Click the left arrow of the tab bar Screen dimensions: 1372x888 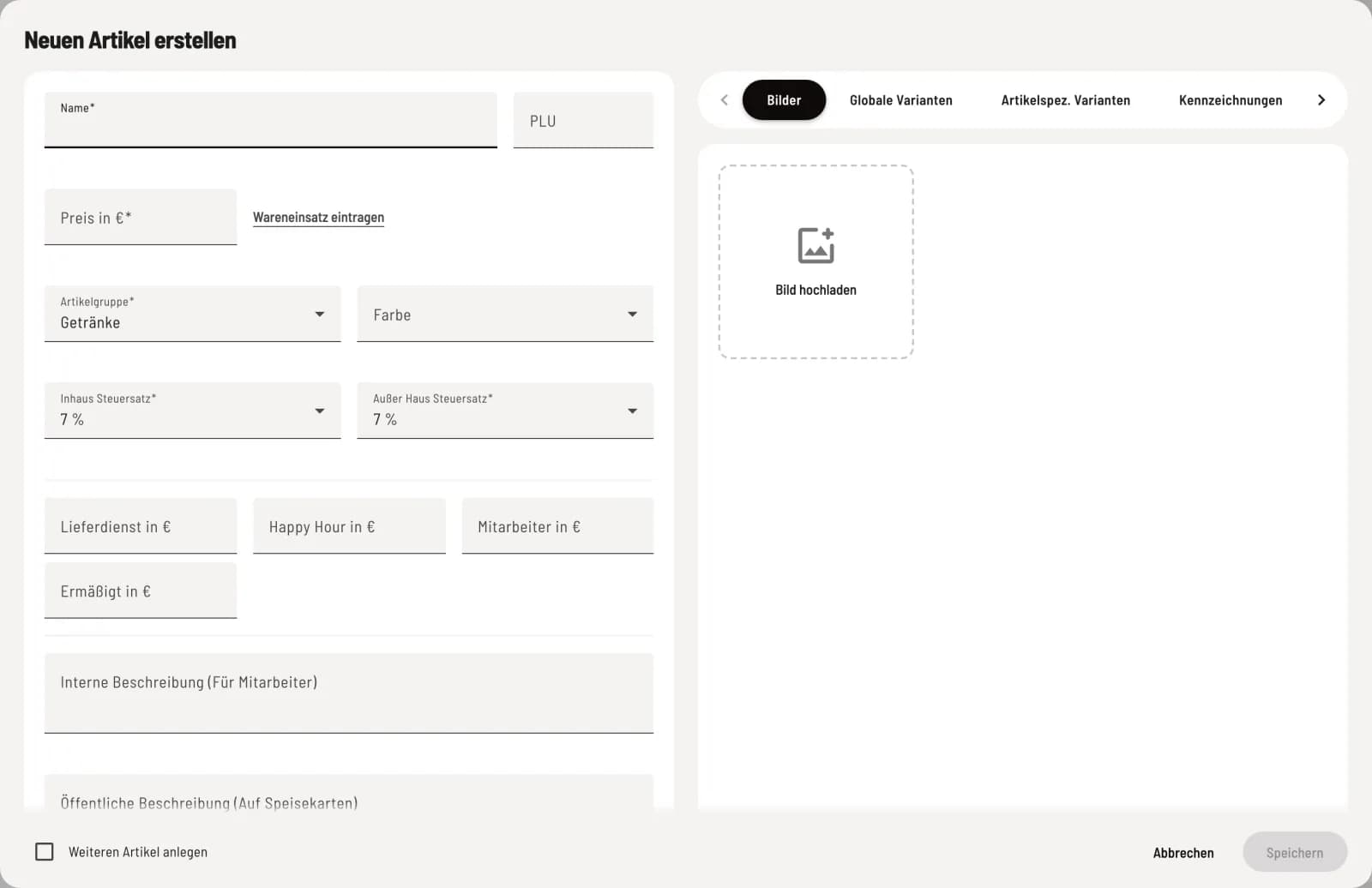pos(725,100)
